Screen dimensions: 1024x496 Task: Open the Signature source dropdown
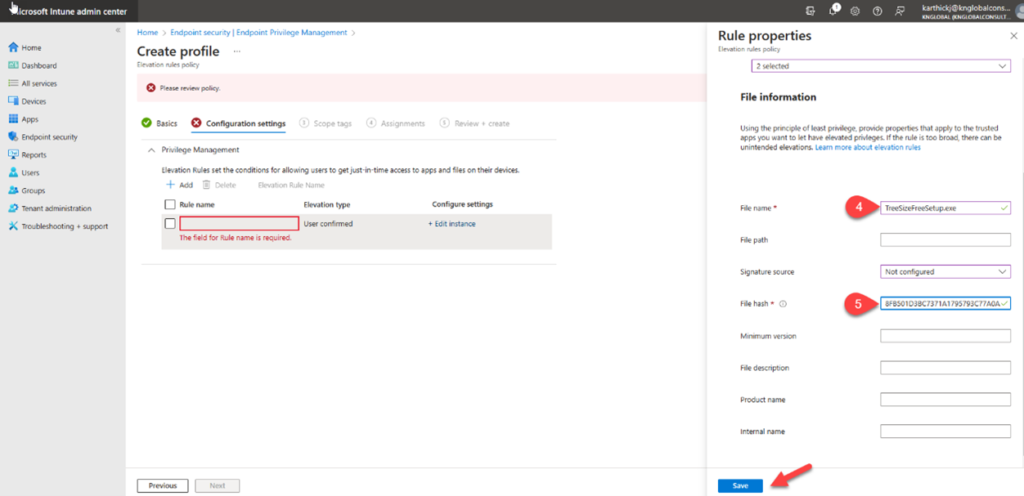pos(945,271)
